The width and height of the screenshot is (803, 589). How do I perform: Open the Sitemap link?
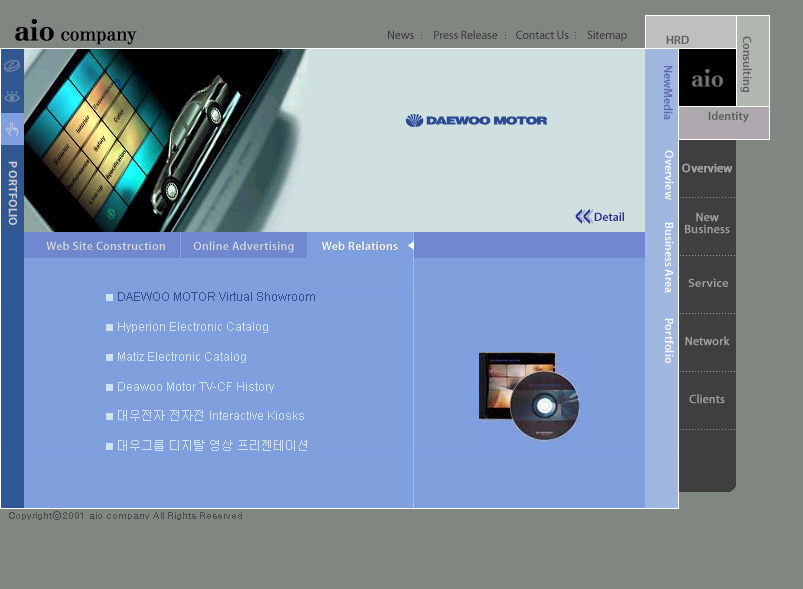pyautogui.click(x=607, y=35)
